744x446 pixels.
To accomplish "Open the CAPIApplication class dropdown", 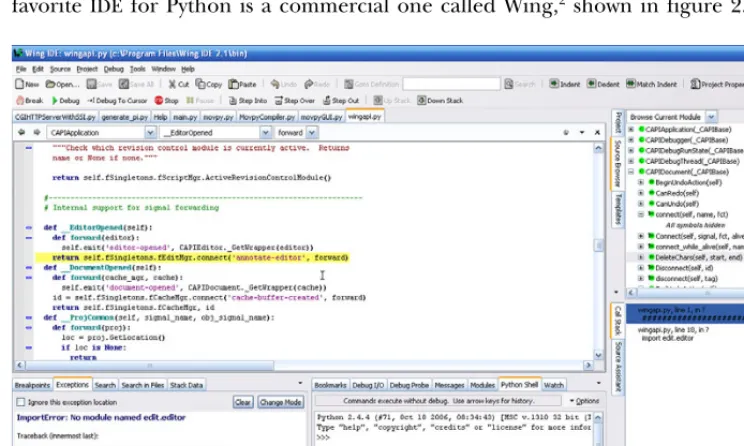I will (x=150, y=133).
